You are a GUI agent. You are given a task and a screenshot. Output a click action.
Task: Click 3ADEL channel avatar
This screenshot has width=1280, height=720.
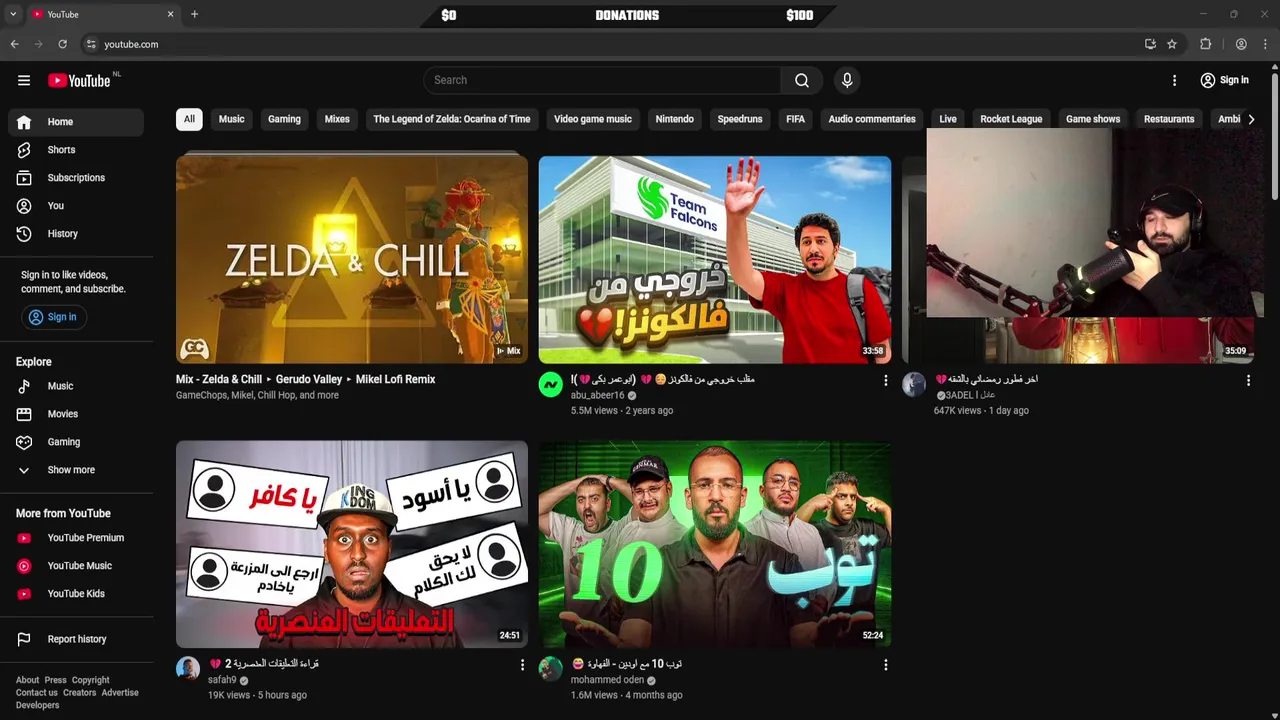point(914,385)
